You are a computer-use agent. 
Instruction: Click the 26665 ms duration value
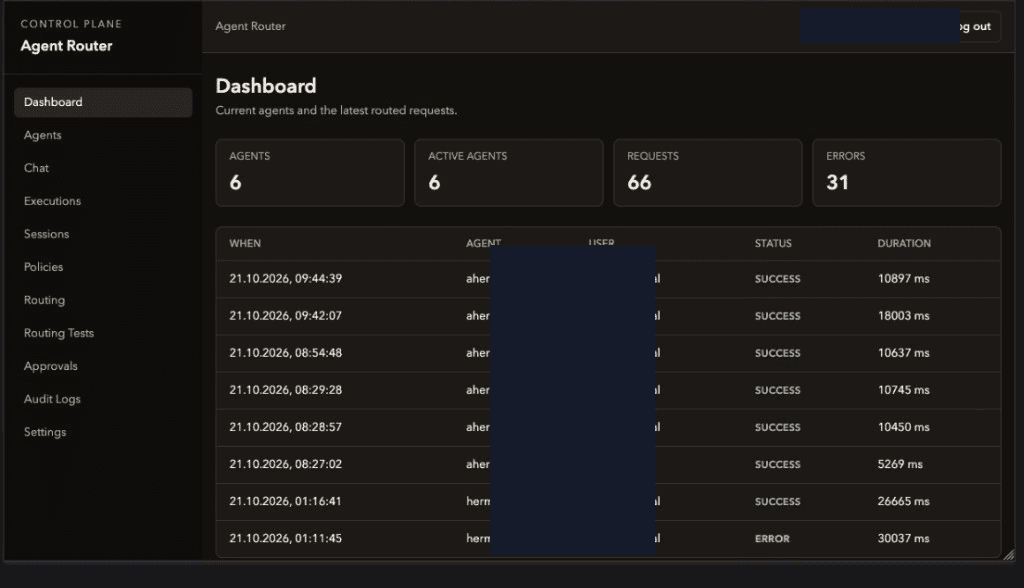click(903, 502)
